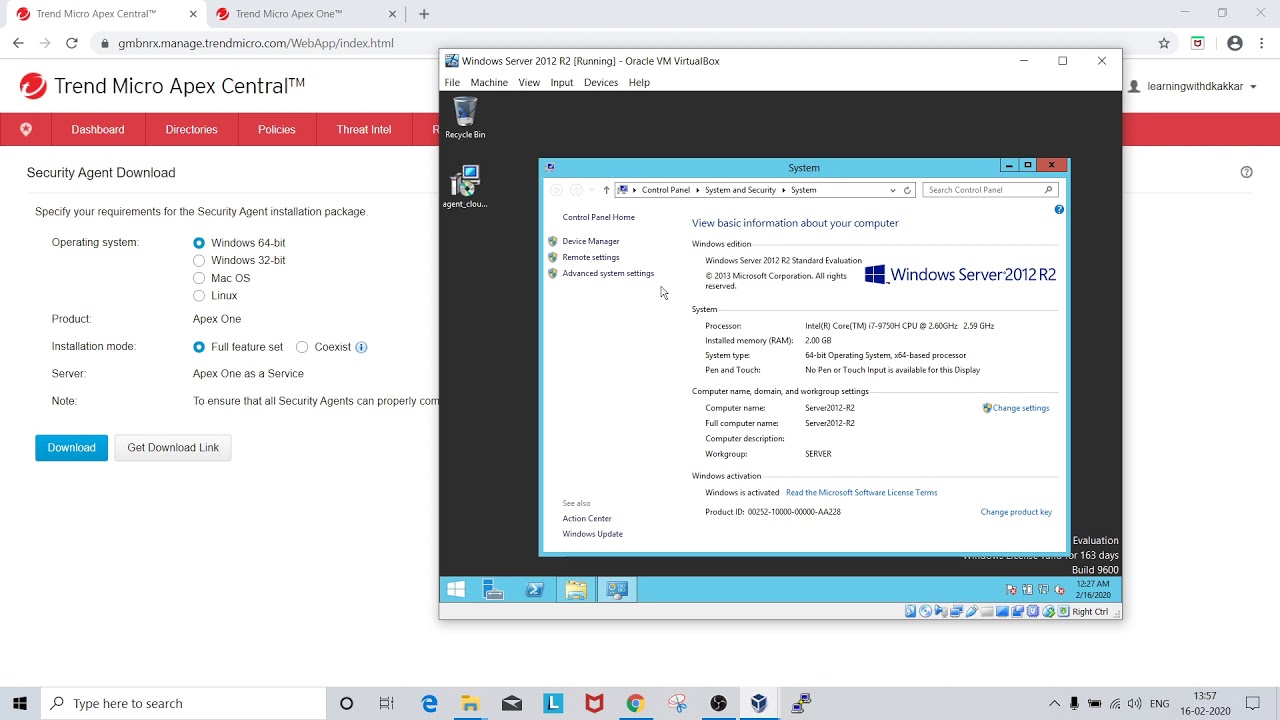
Task: Launch Server Manager from guest taskbar
Action: click(493, 590)
